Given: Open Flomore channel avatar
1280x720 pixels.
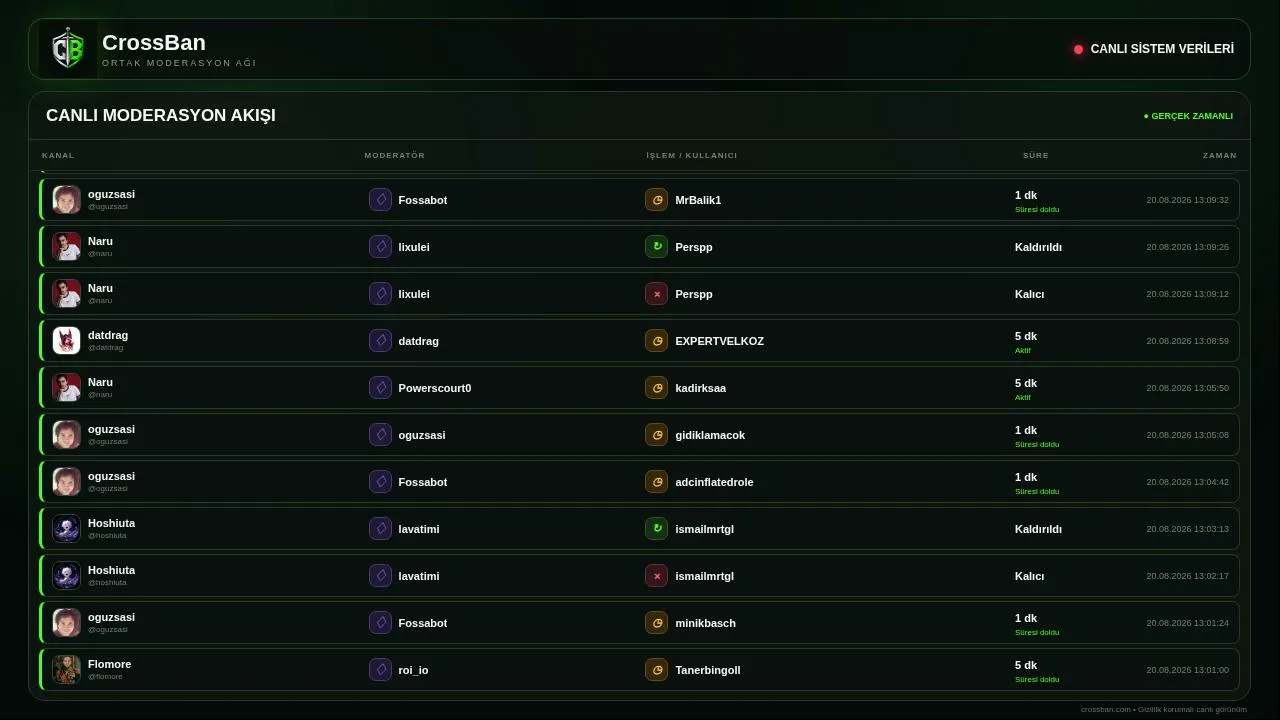Looking at the screenshot, I should click(67, 670).
